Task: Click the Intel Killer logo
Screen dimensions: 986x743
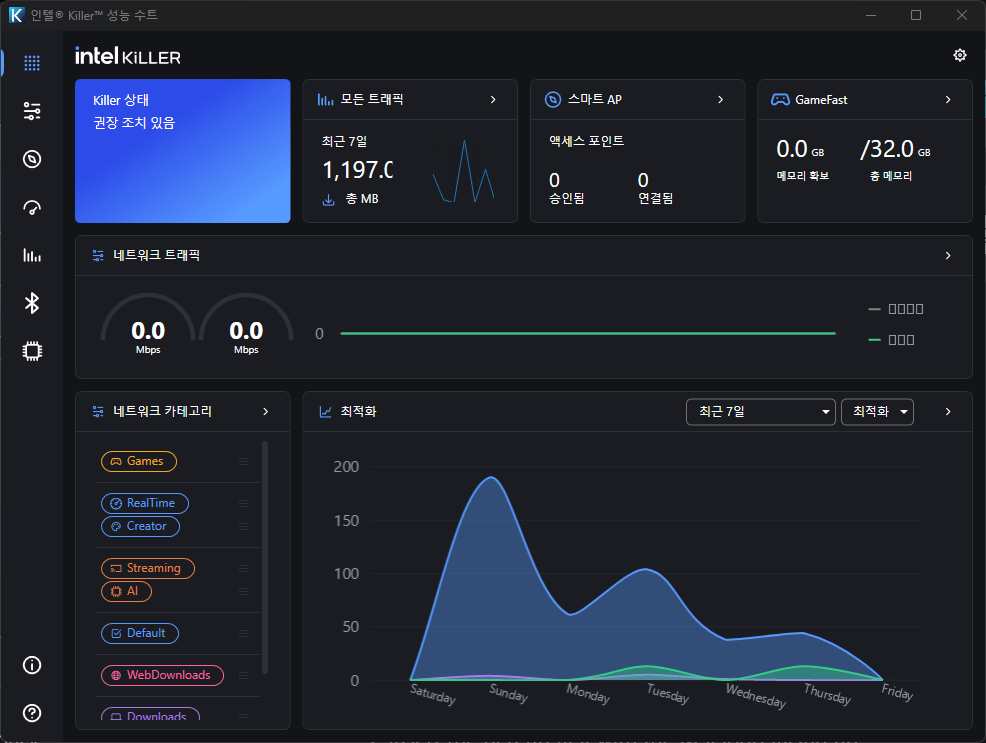Action: (x=128, y=56)
